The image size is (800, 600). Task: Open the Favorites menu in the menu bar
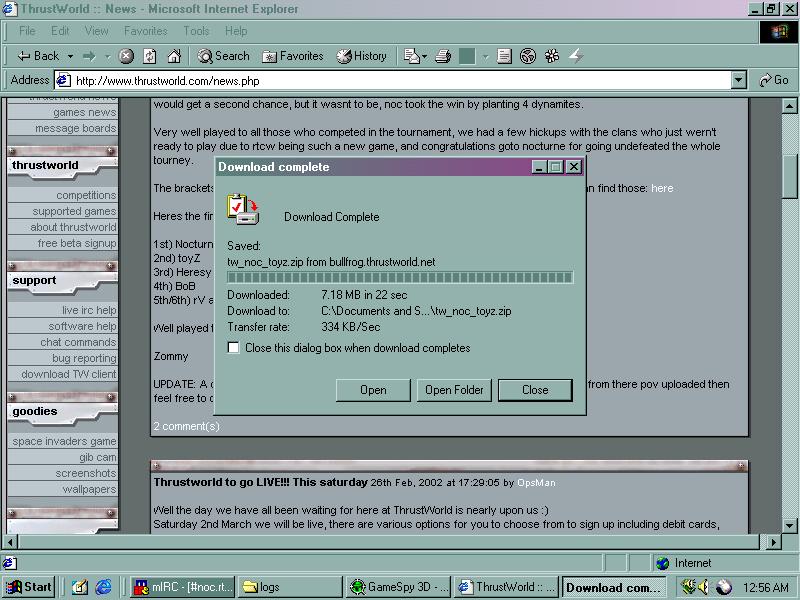(x=145, y=31)
